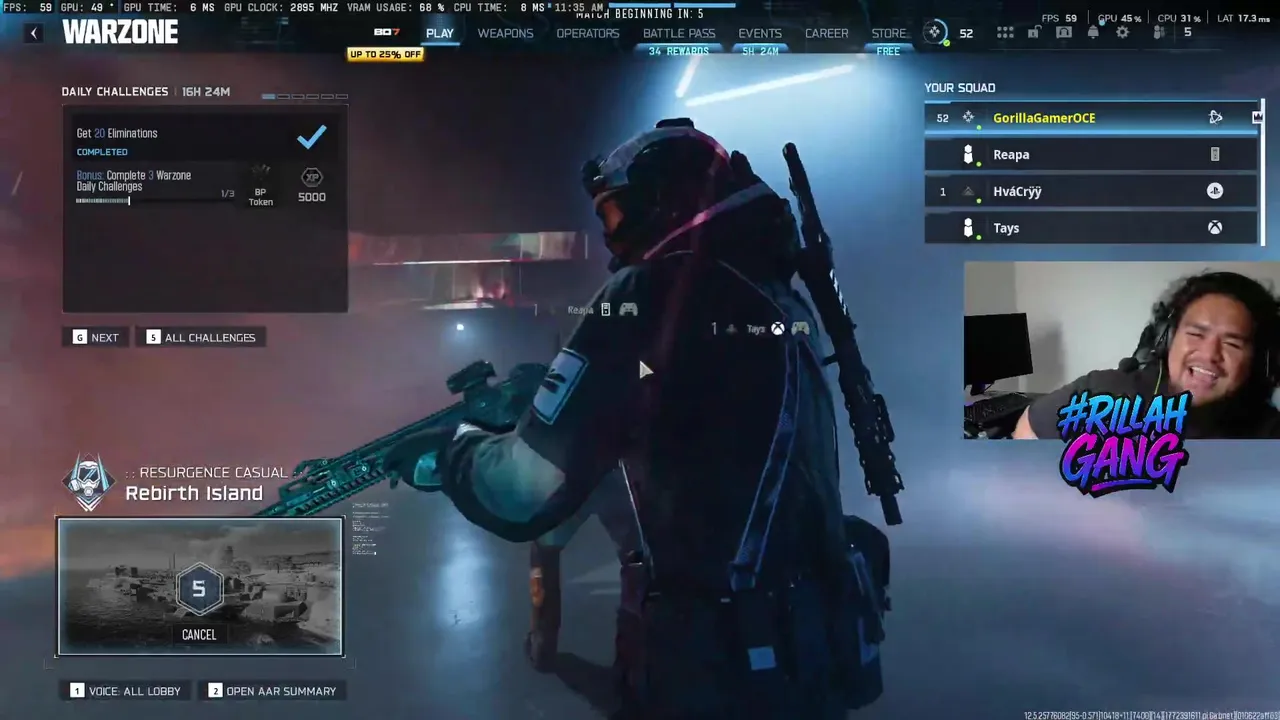Open the BO7 game tab
This screenshot has height=720, width=1280.
tap(386, 32)
